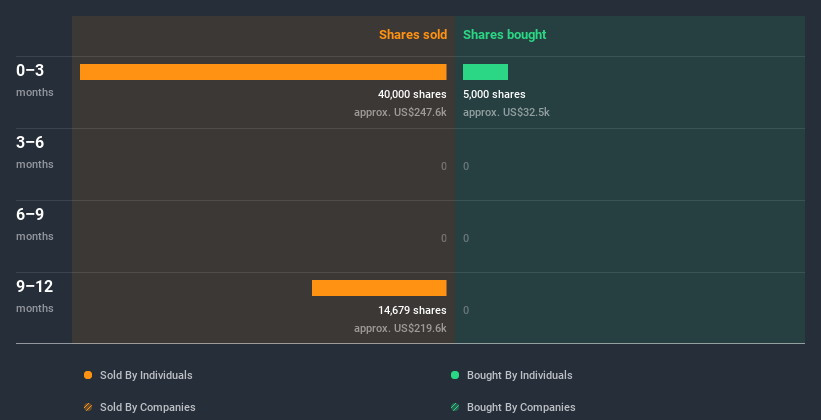
Task: Click the orange Sold By Individuals legend dot
Action: click(88, 375)
